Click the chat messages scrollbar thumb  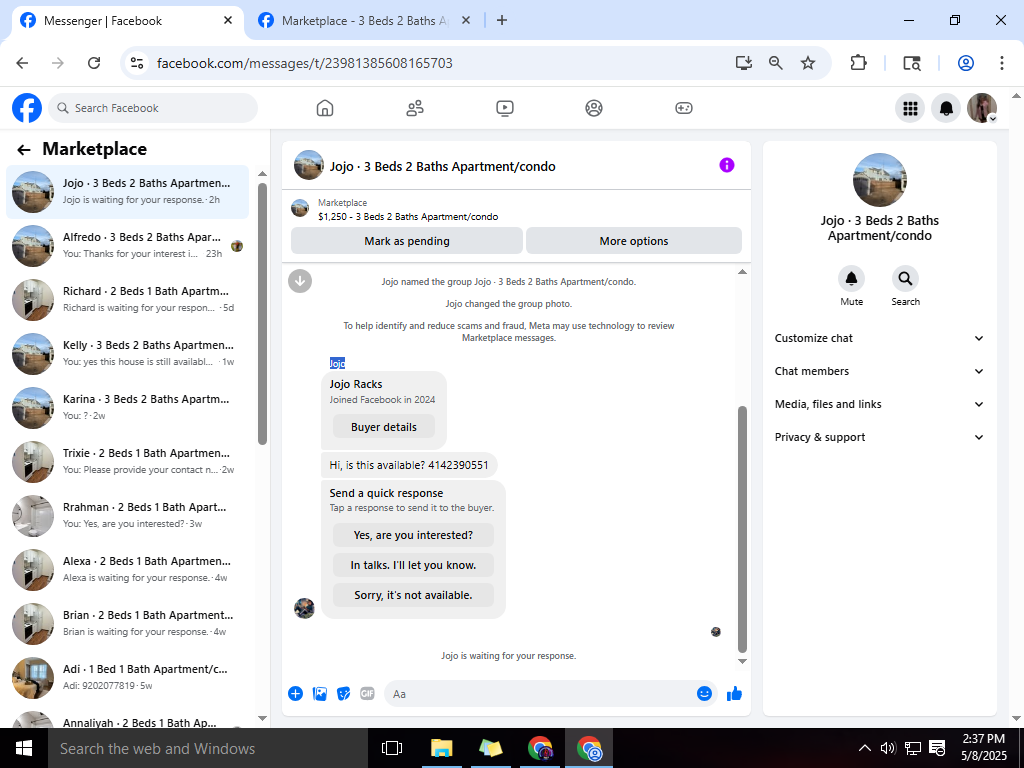[x=742, y=529]
